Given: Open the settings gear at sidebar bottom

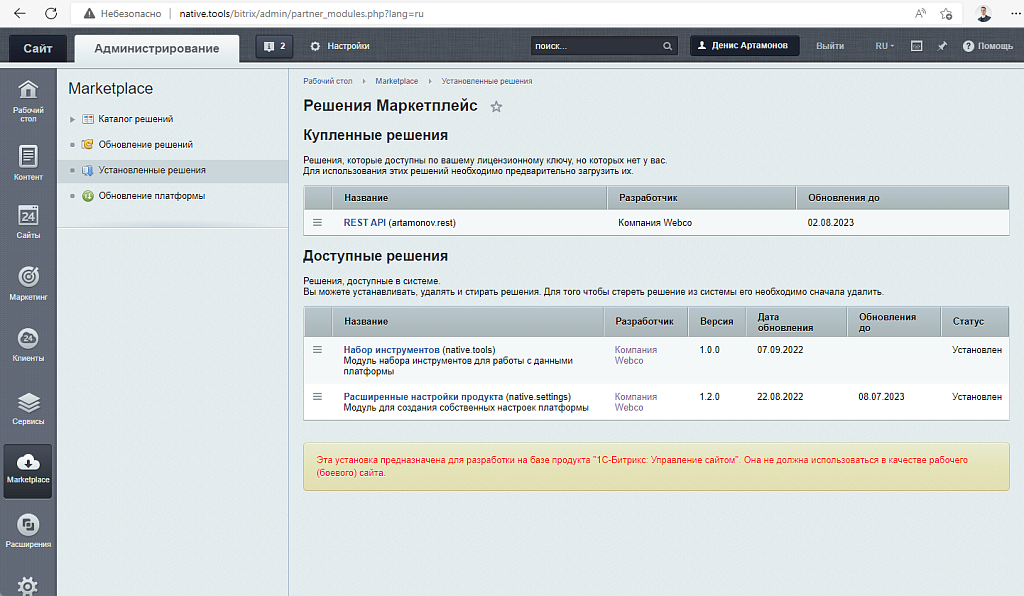Looking at the screenshot, I should coord(27,584).
